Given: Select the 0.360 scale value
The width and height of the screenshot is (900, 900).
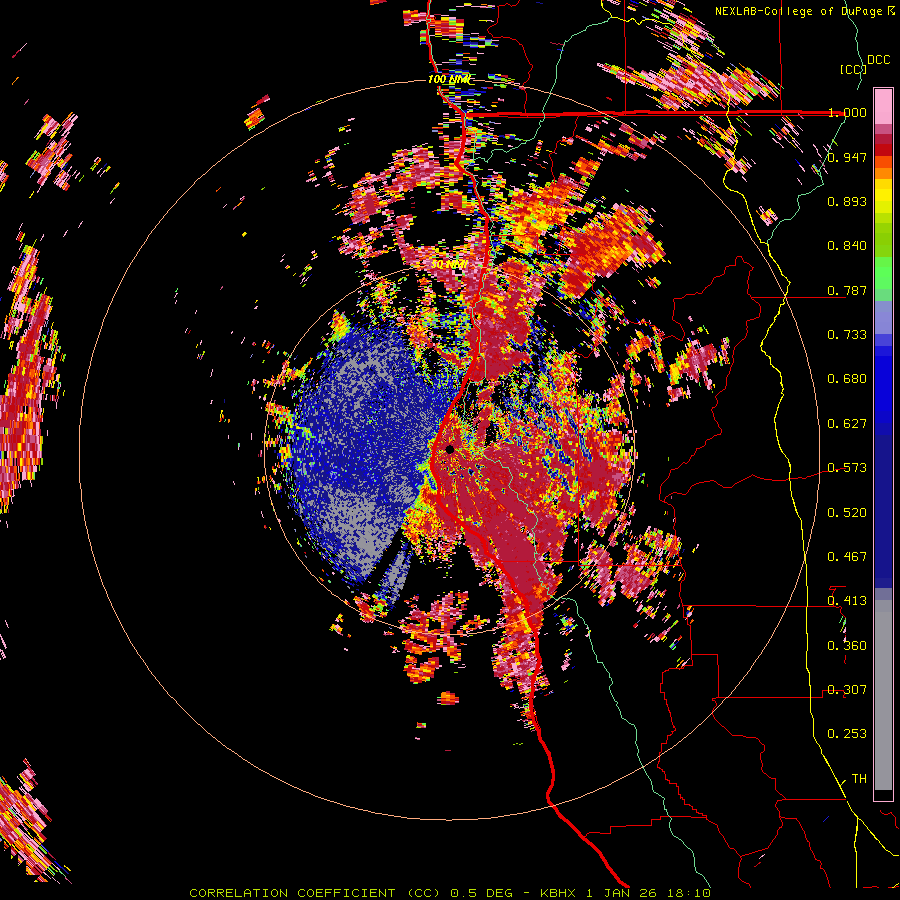Looking at the screenshot, I should [847, 645].
